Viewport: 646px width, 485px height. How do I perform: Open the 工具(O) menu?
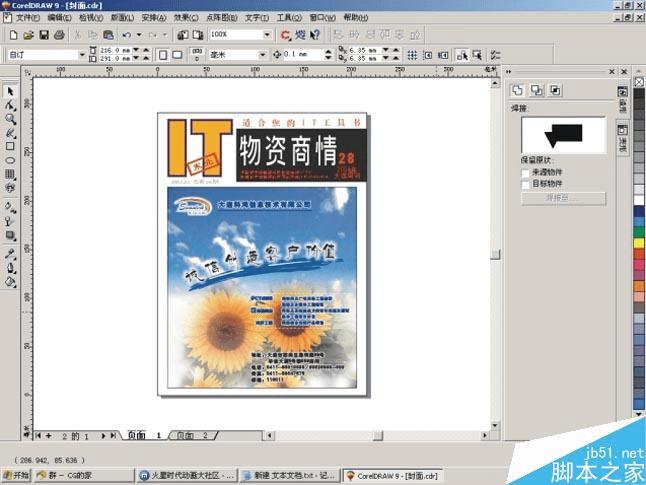point(289,18)
